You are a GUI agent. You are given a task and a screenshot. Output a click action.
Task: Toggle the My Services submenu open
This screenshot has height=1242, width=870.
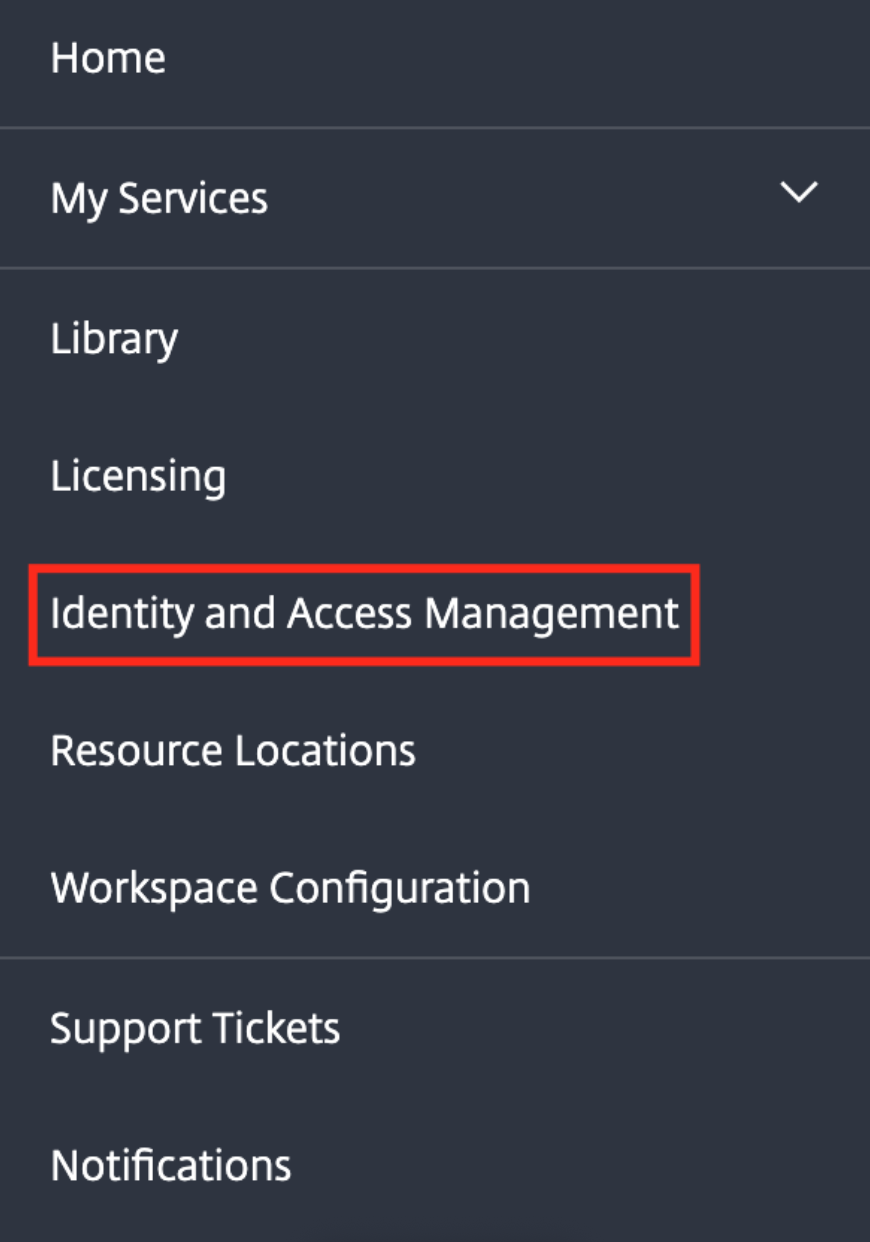799,193
